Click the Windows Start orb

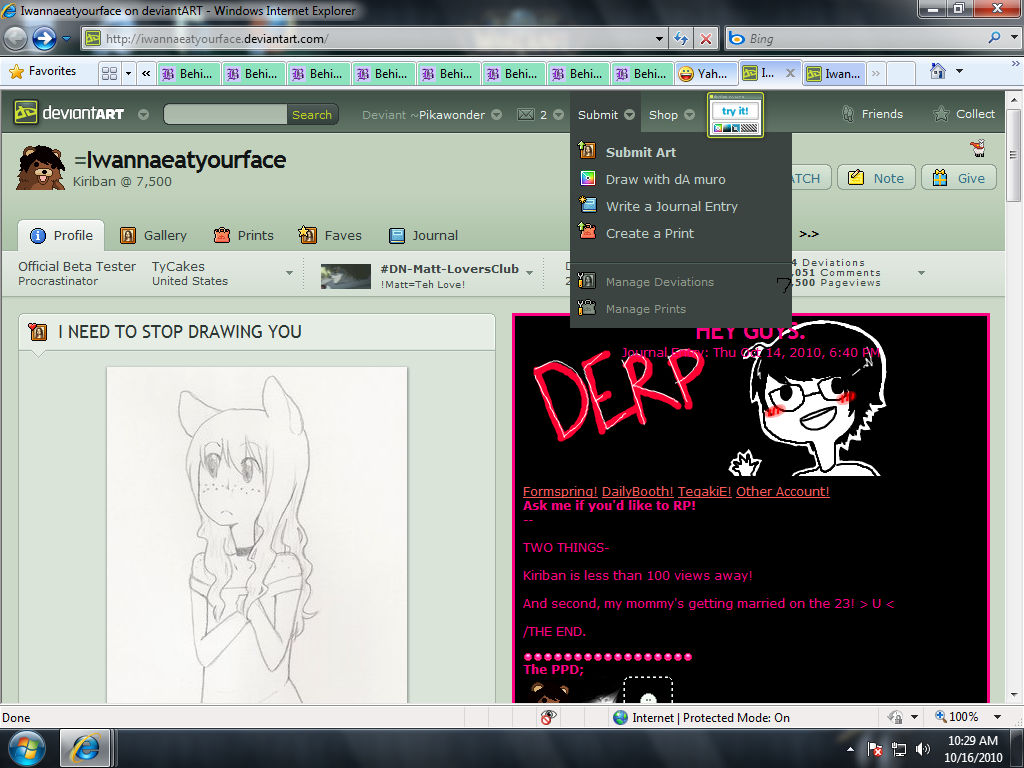pos(27,748)
